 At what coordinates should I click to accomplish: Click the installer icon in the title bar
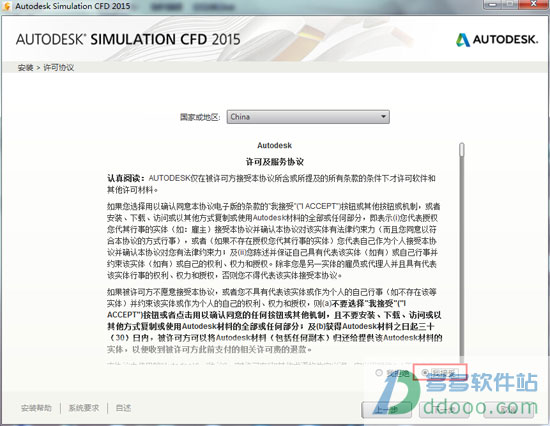pos(6,6)
